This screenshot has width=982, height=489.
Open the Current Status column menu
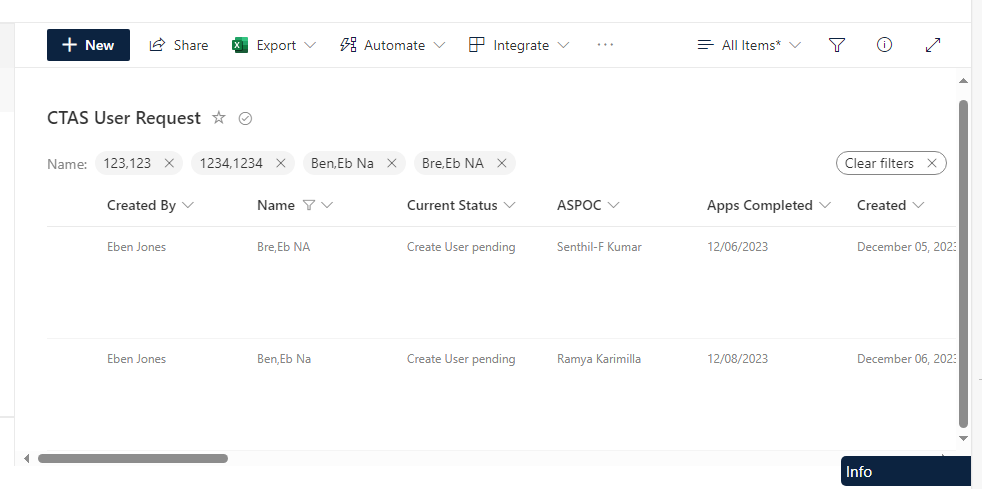[x=461, y=205]
